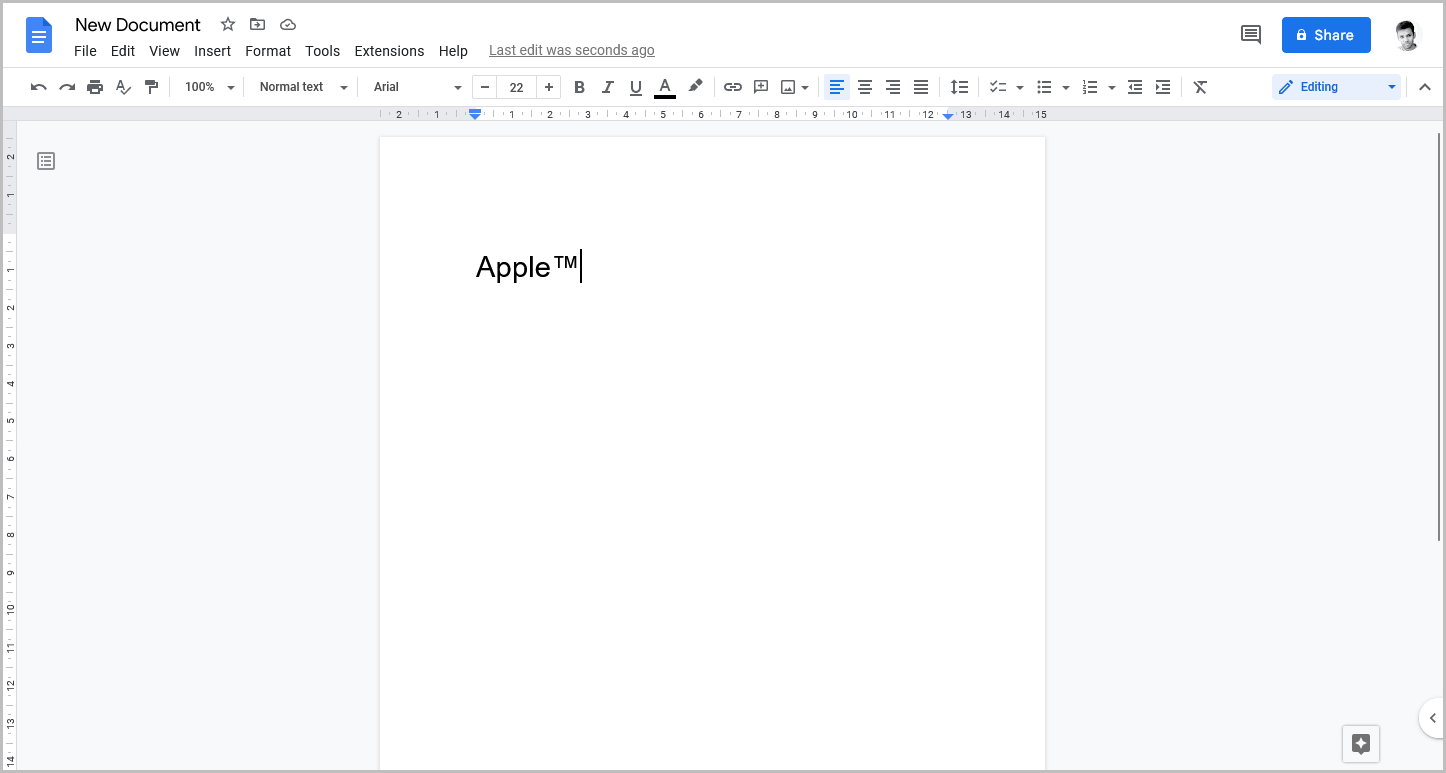
Task: Open the text color picker
Action: [x=664, y=87]
